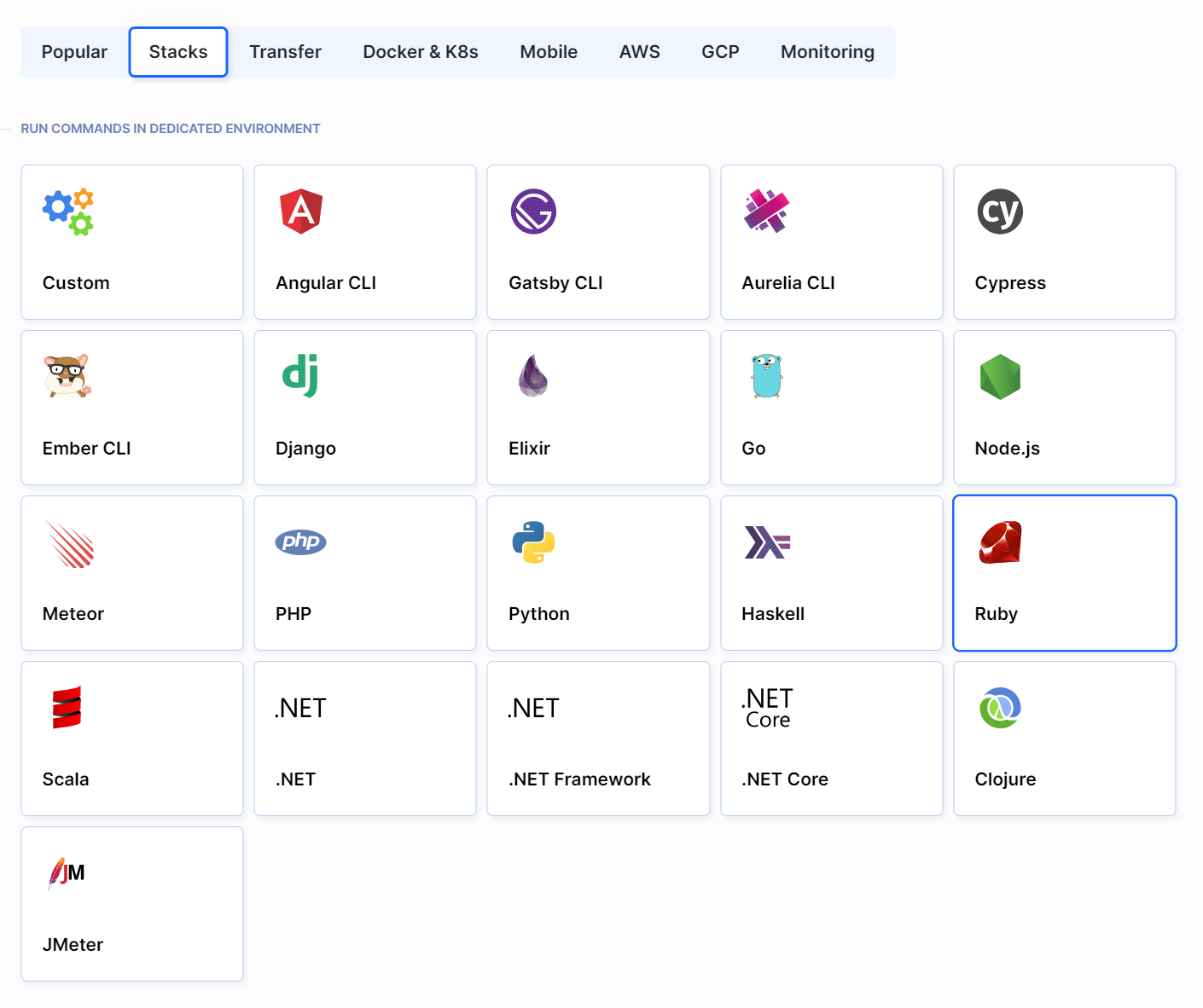The height and width of the screenshot is (1008, 1203).
Task: Pick the Scala red spiral logo
Action: click(67, 708)
